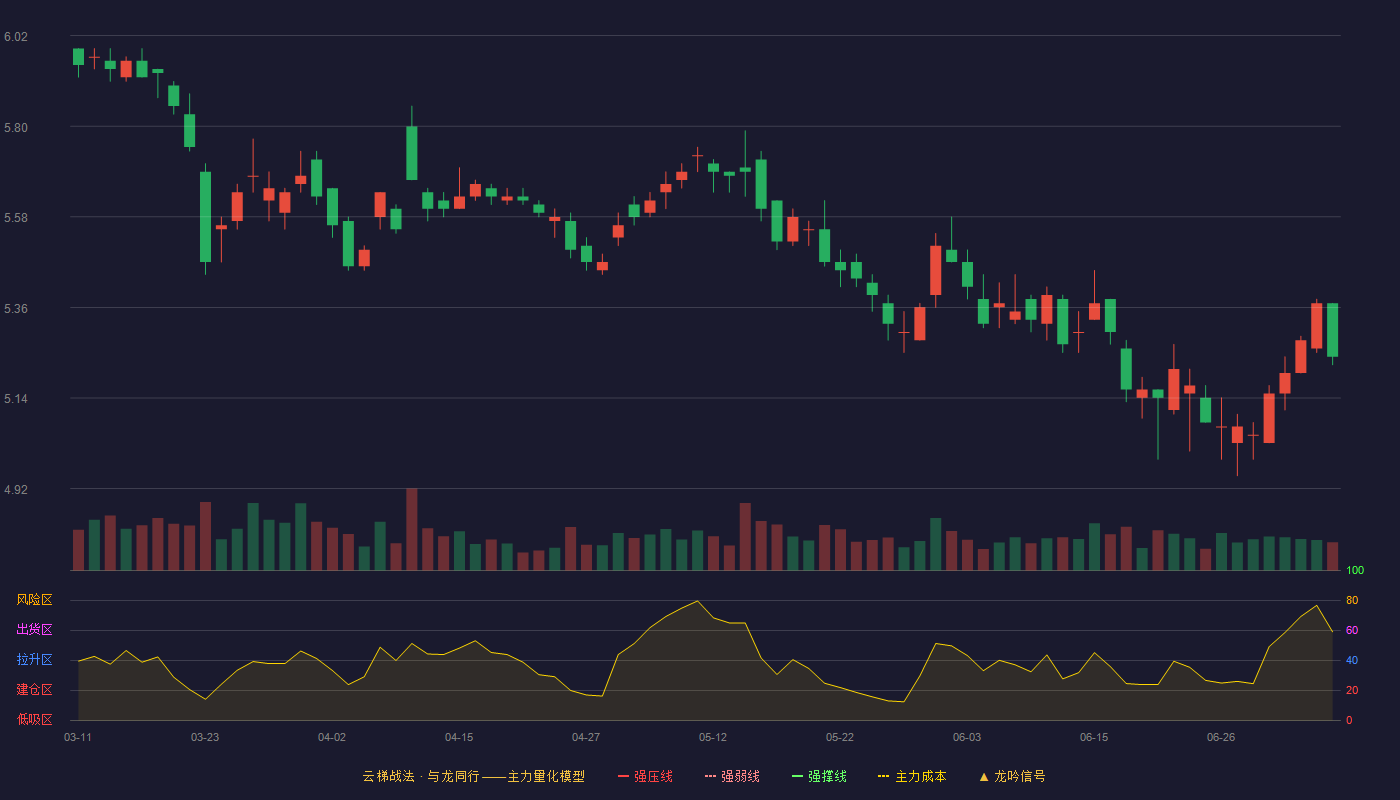Click the 05-12 date label
The image size is (1400, 800).
713,737
